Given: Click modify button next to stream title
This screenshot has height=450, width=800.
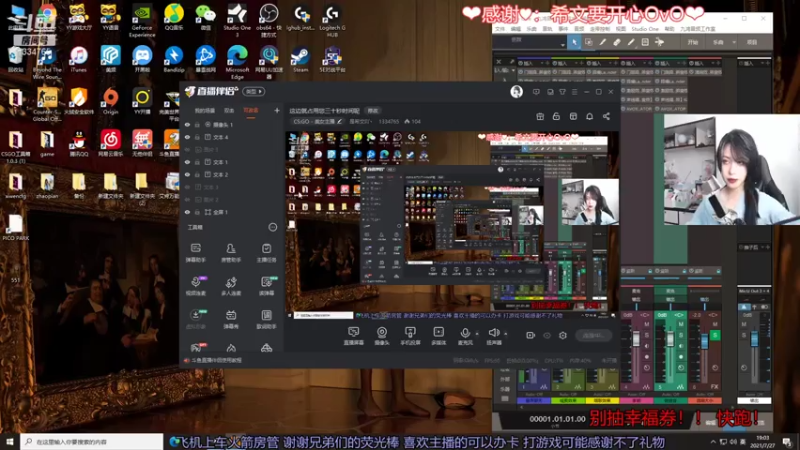Looking at the screenshot, I should point(373,111).
